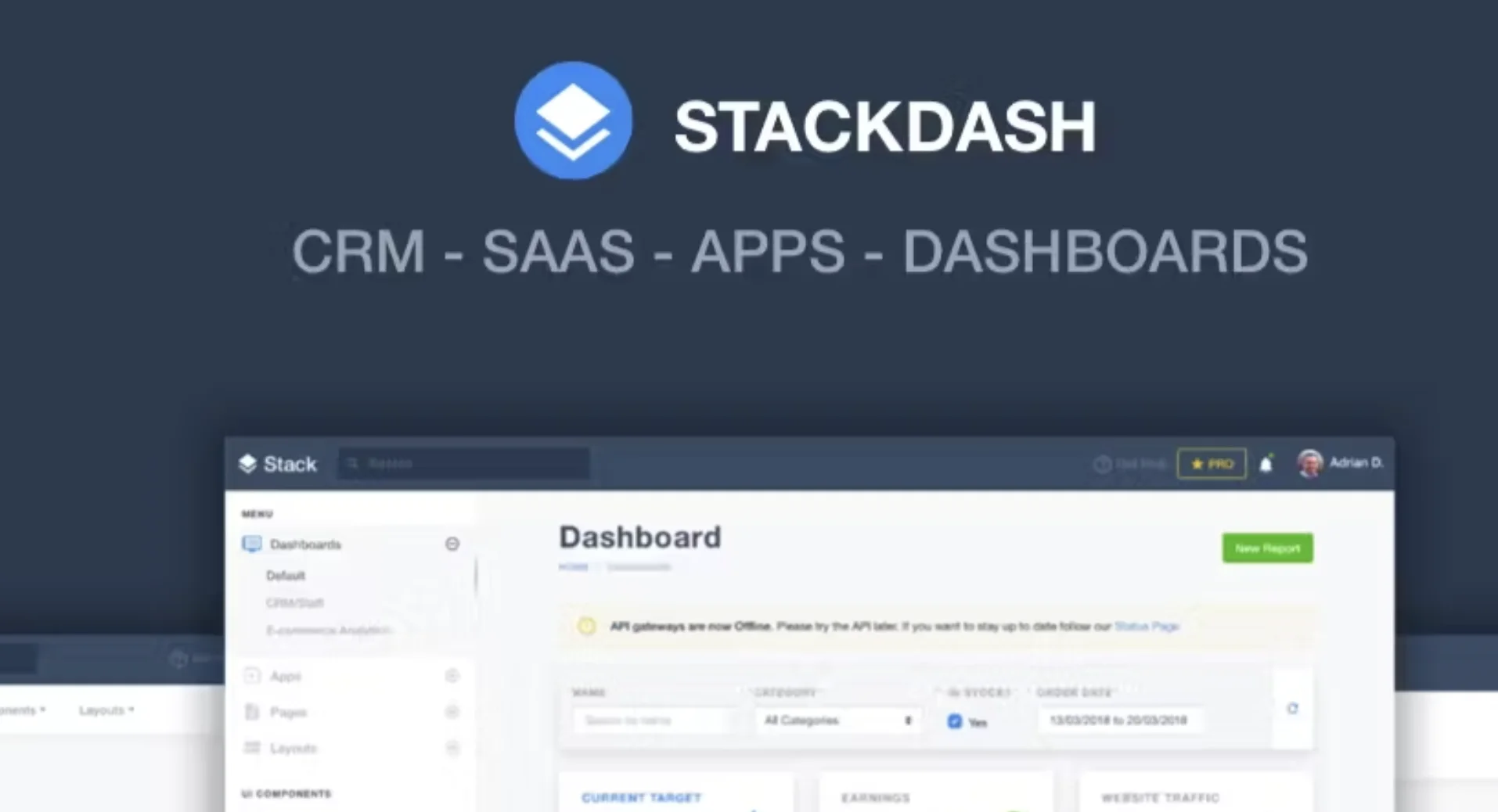Image resolution: width=1498 pixels, height=812 pixels.
Task: Expand the Apps section
Action: point(452,676)
